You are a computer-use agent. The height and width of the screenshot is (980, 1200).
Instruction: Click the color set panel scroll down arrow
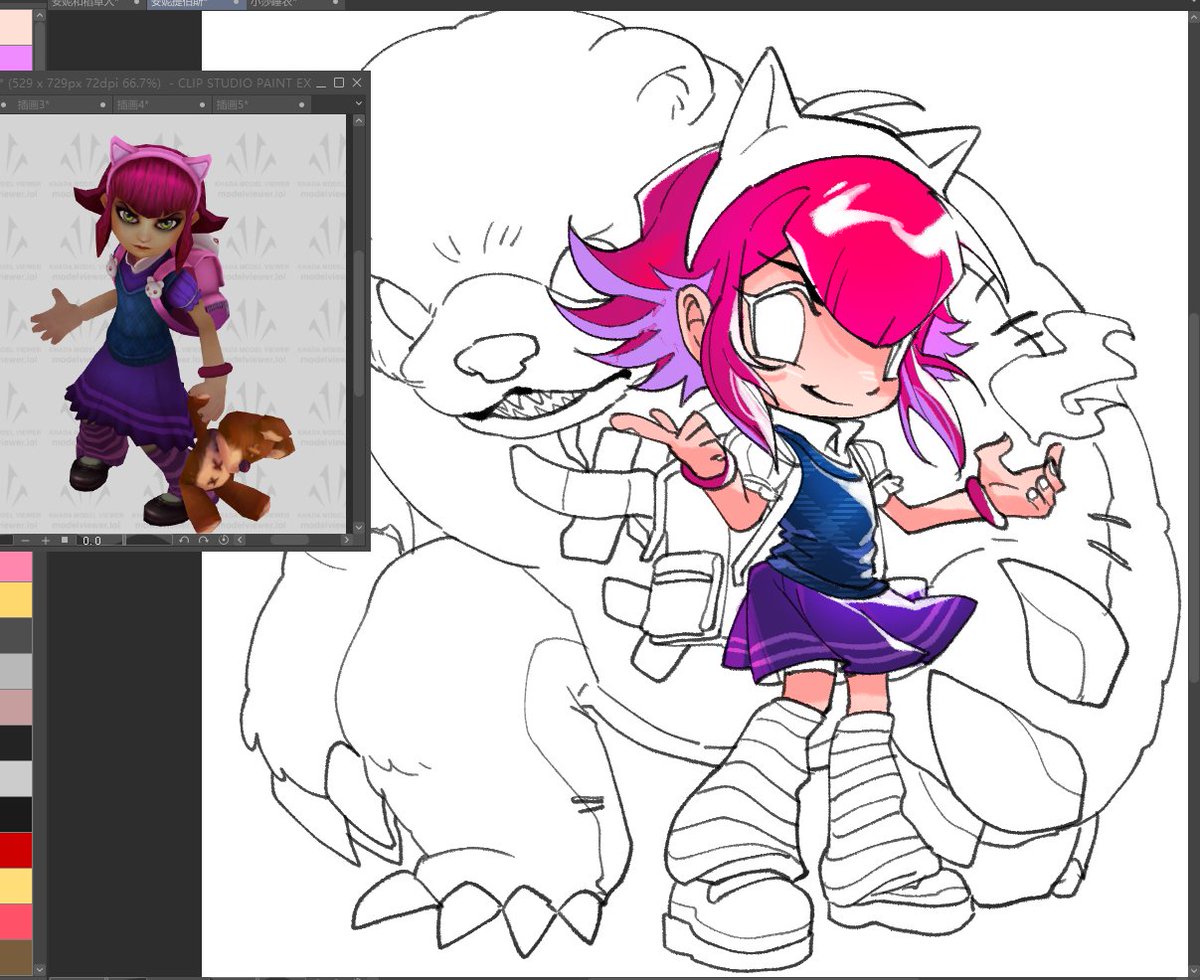point(40,968)
